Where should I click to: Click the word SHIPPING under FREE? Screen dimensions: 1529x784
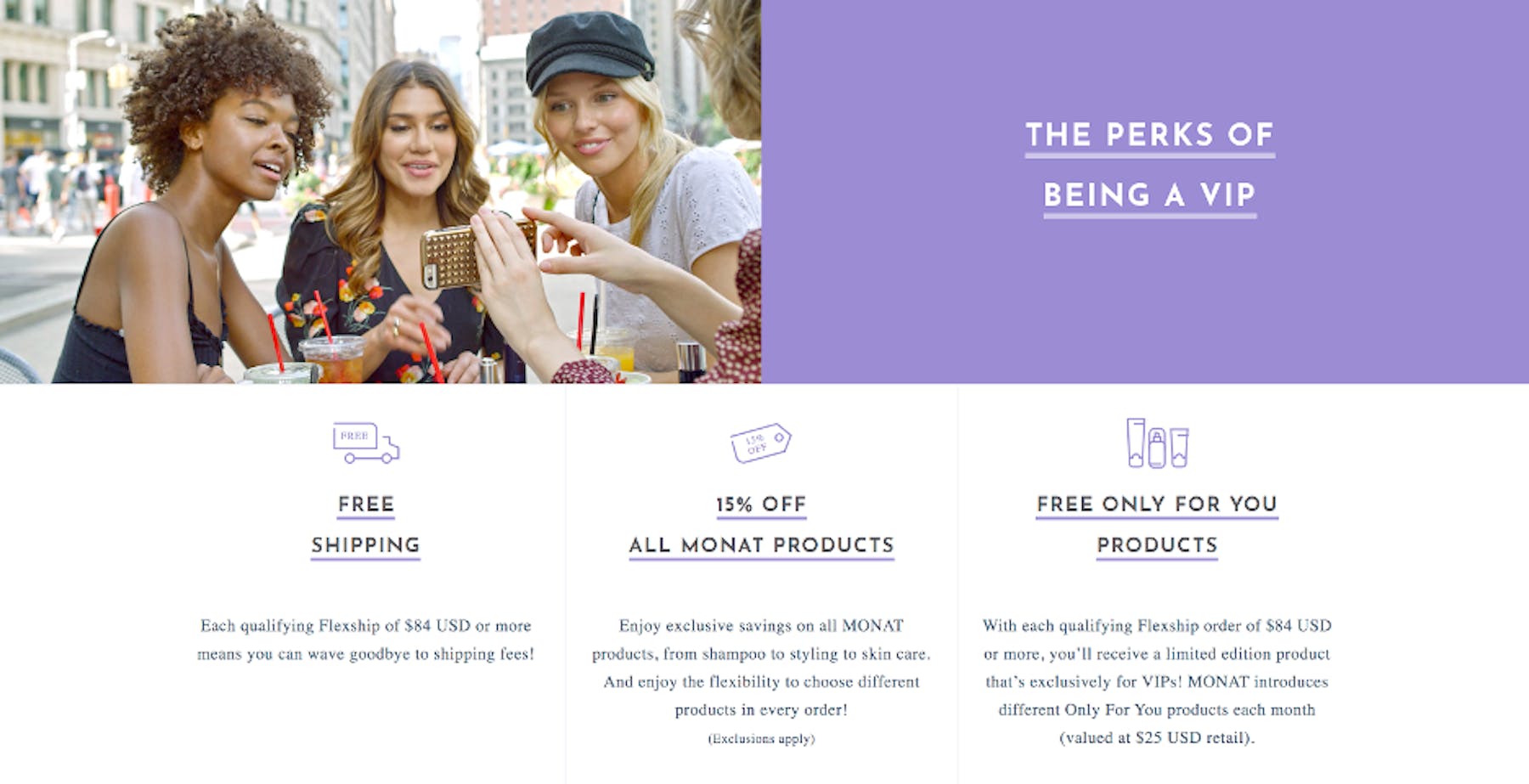(366, 545)
